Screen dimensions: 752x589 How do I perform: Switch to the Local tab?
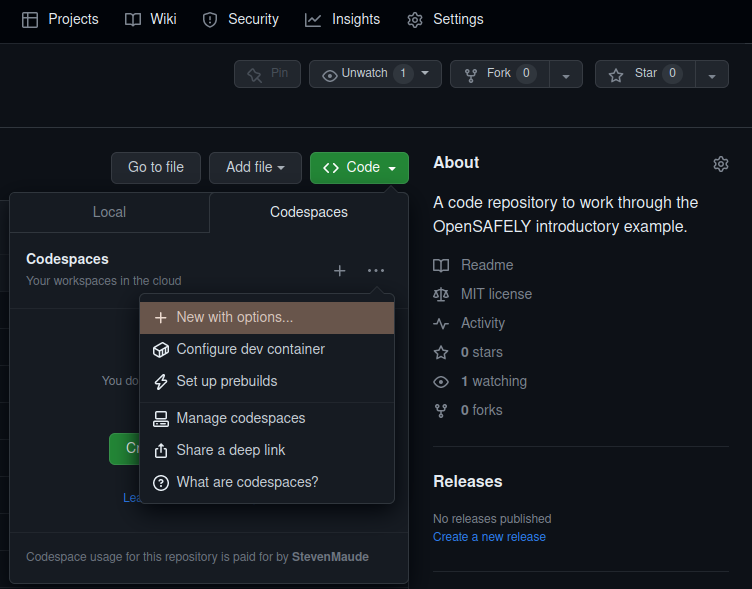click(x=109, y=212)
